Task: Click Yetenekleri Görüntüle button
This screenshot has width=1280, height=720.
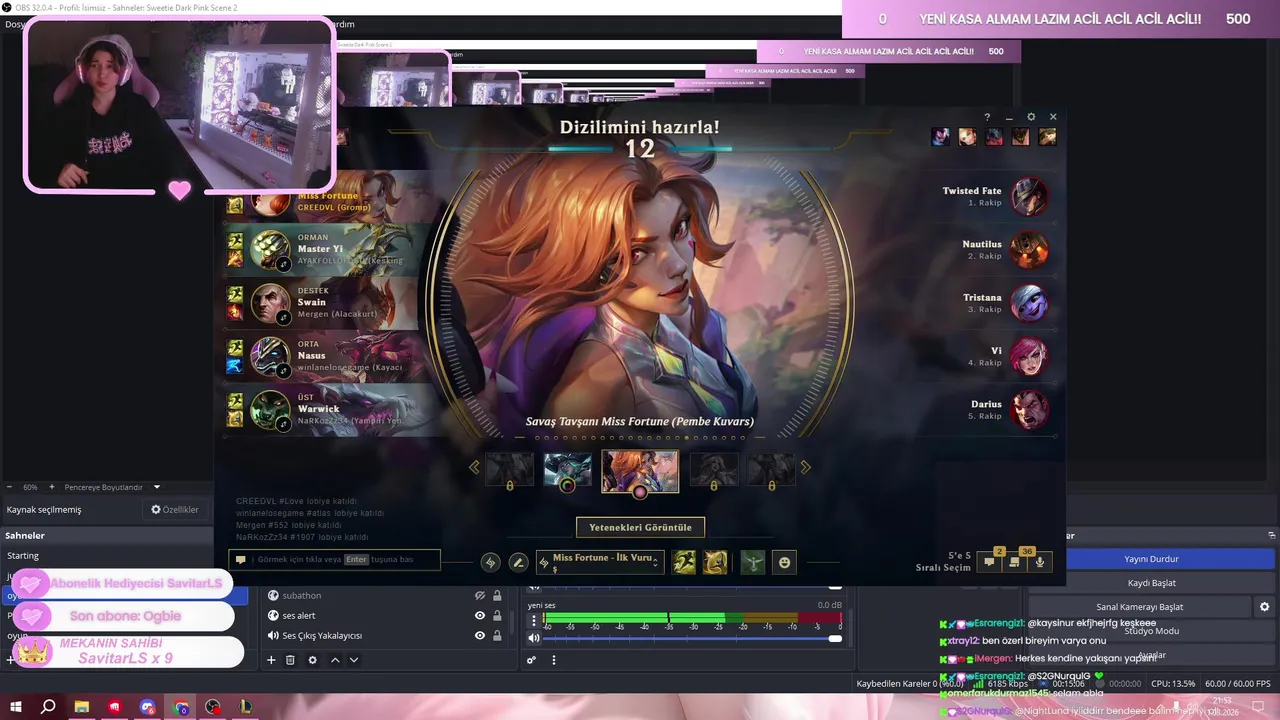Action: tap(640, 527)
